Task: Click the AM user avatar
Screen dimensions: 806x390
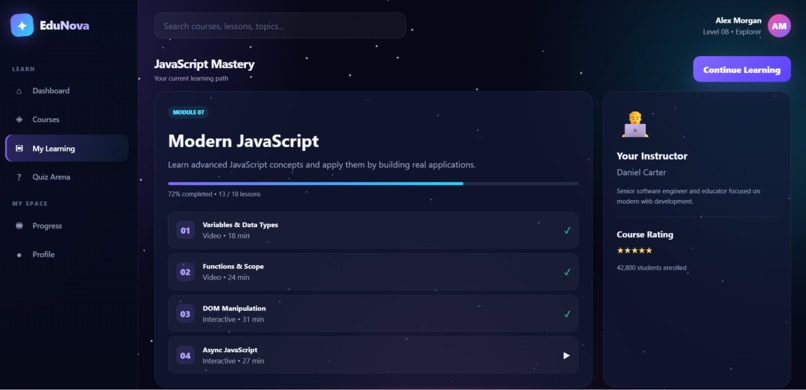Action: [x=779, y=26]
